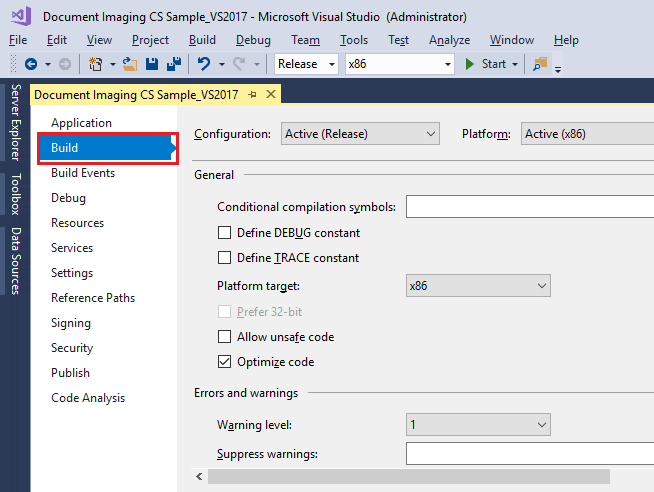Image resolution: width=654 pixels, height=492 pixels.
Task: Open the Warning level dropdown
Action: tap(478, 425)
